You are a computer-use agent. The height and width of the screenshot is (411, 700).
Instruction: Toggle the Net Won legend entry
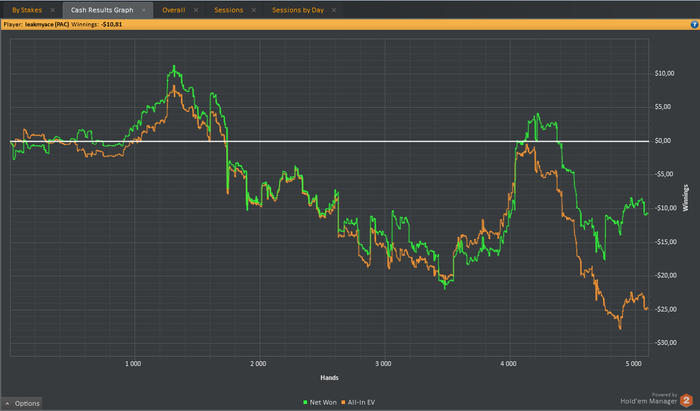tap(320, 403)
